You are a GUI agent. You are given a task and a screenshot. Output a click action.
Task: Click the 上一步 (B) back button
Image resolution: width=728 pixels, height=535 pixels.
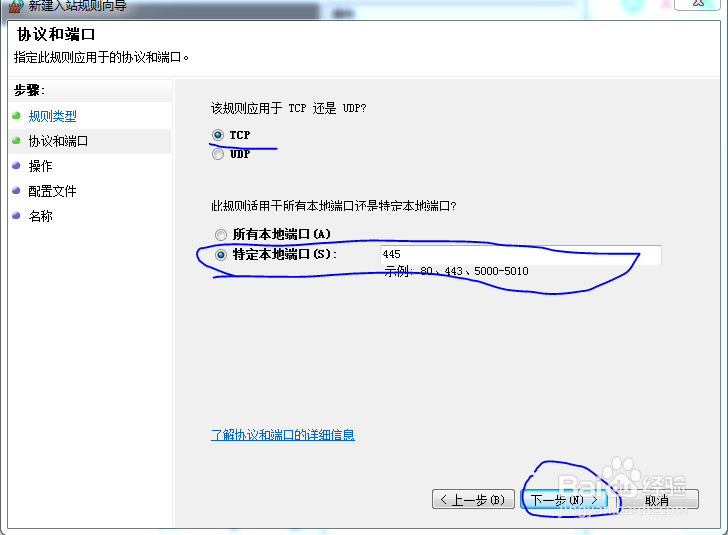click(x=473, y=499)
